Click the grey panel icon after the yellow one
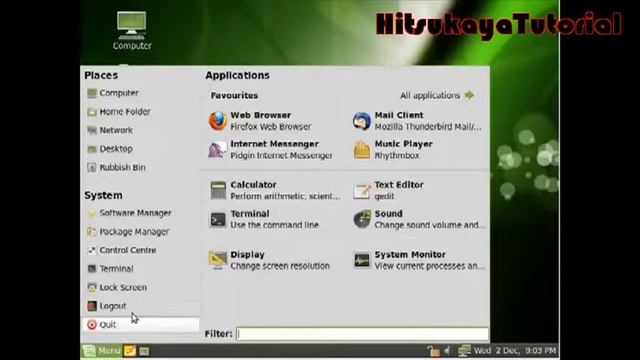 click(144, 351)
